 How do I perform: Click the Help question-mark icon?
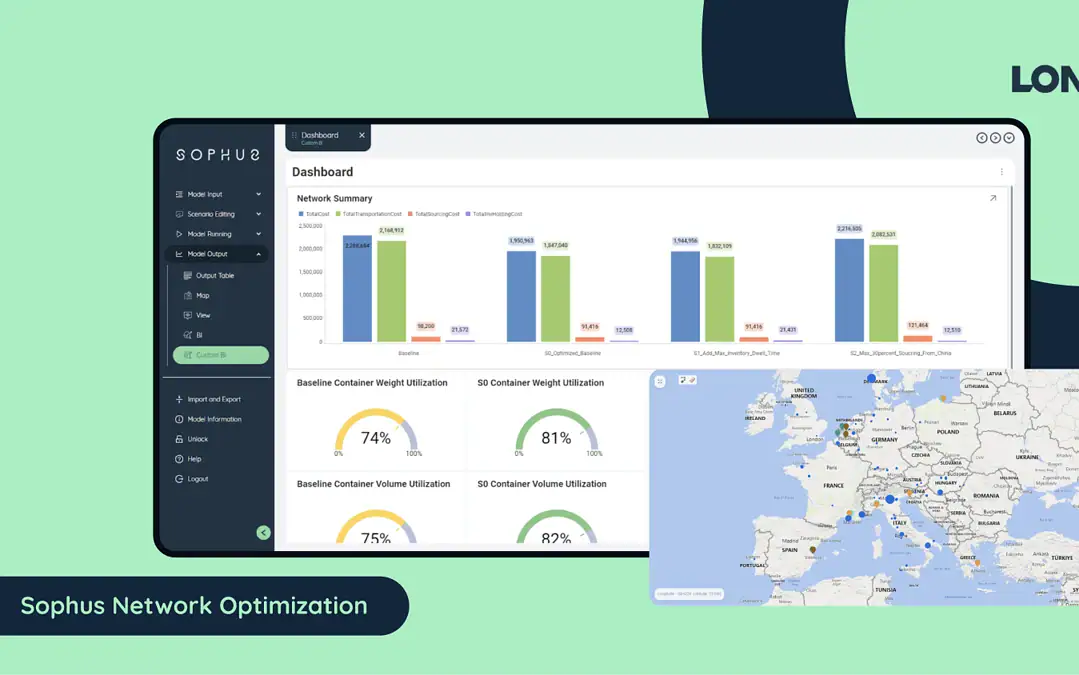click(179, 459)
